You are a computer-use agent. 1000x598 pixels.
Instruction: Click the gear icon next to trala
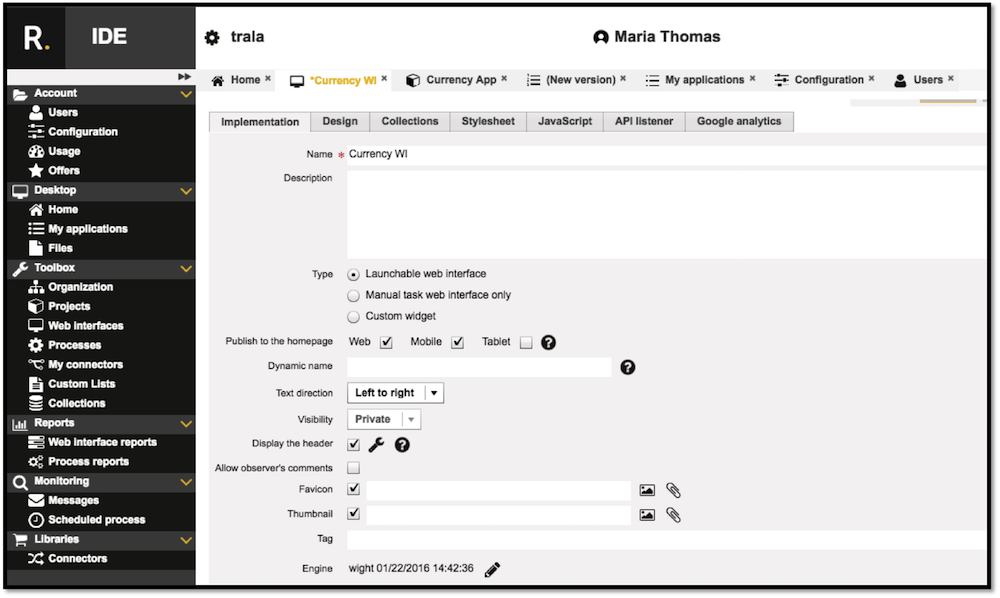(212, 38)
